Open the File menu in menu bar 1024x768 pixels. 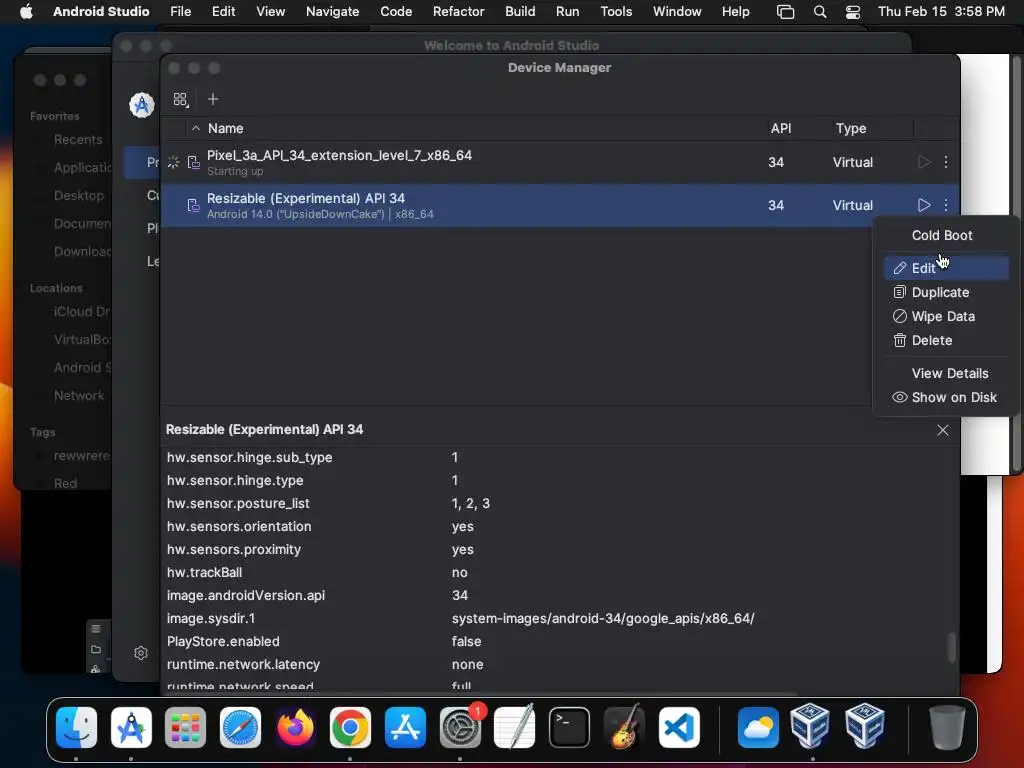tap(180, 12)
